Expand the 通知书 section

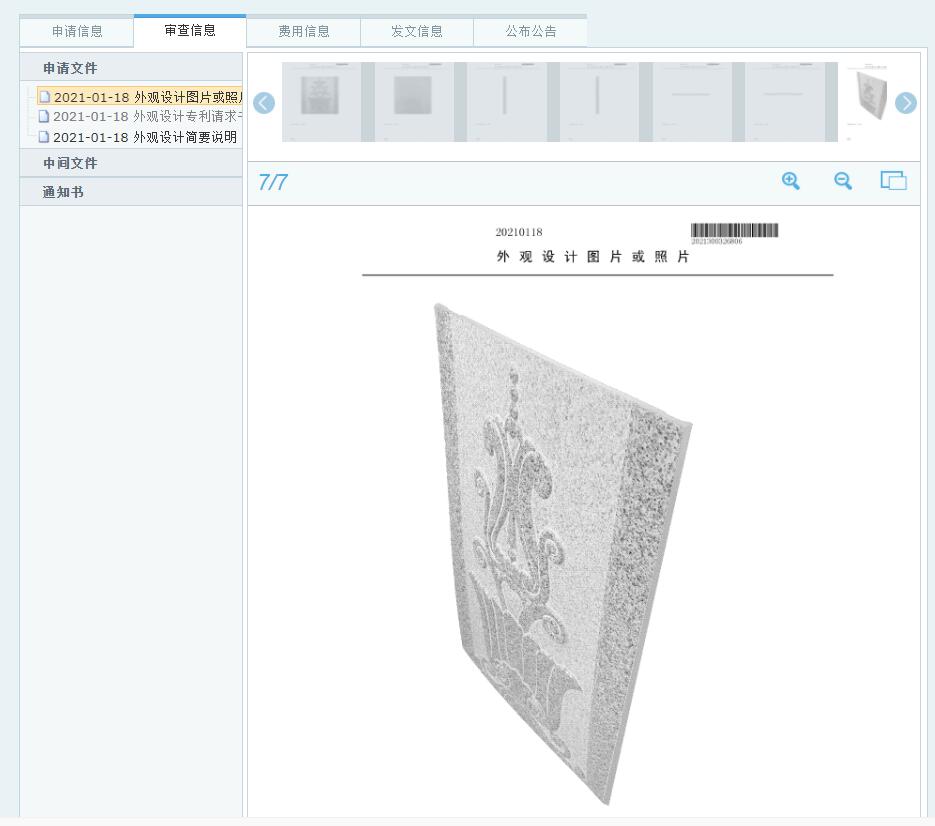[63, 192]
